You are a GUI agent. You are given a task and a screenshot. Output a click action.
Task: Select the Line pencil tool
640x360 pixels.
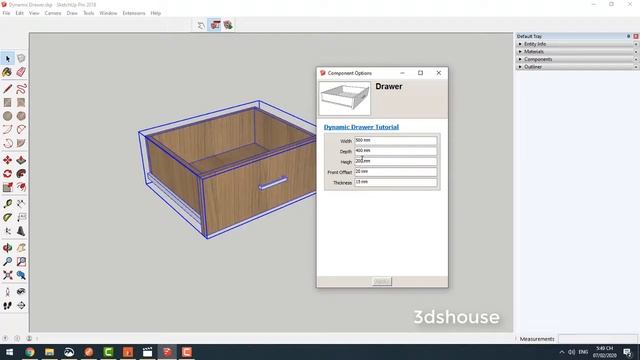coord(8,89)
